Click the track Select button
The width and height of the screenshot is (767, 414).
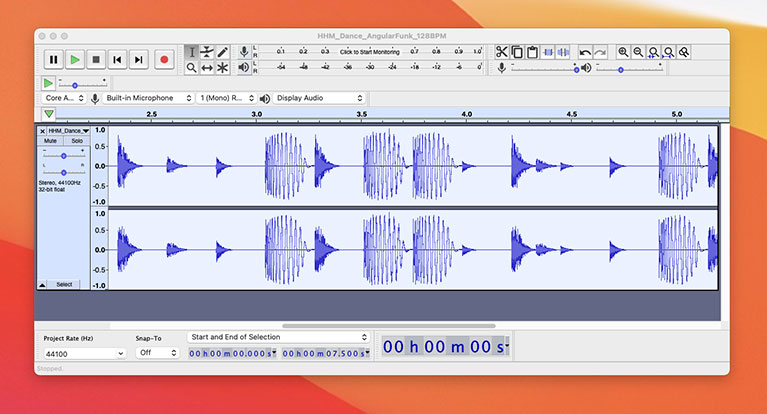64,285
